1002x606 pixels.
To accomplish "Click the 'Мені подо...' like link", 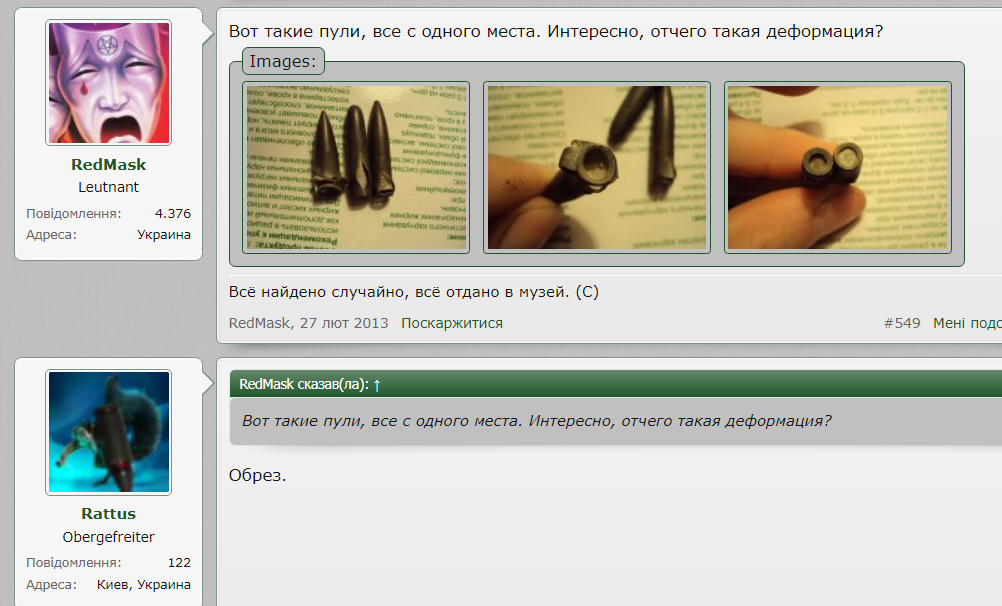I will pyautogui.click(x=967, y=323).
